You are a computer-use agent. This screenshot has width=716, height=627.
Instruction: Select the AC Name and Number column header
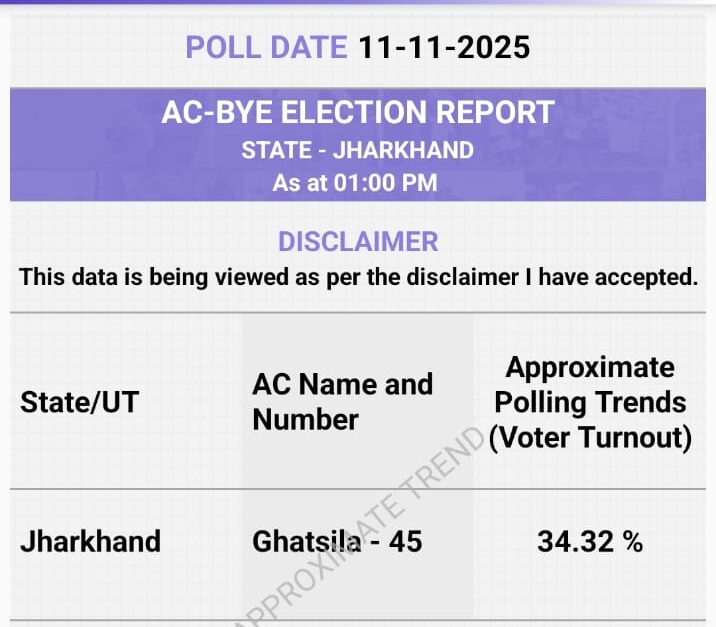[x=342, y=401]
